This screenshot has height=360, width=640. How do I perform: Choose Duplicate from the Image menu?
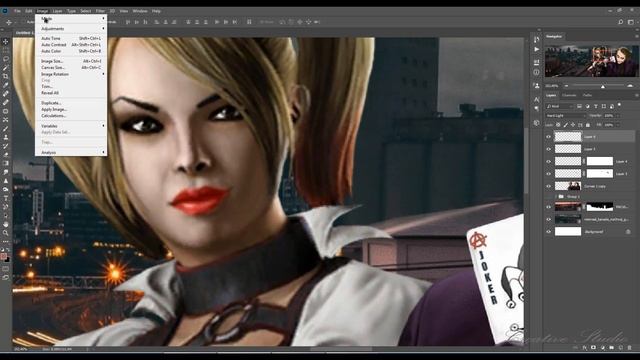[x=71, y=103]
